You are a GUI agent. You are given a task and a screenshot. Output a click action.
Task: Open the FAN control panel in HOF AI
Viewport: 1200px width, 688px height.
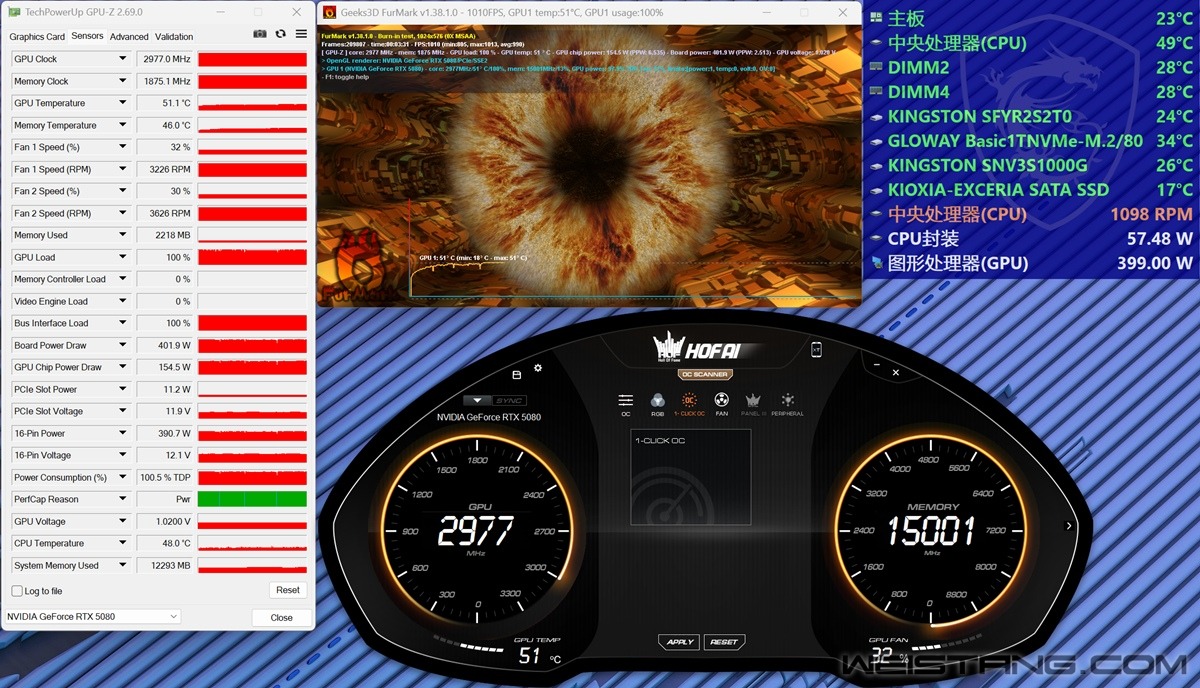point(722,402)
